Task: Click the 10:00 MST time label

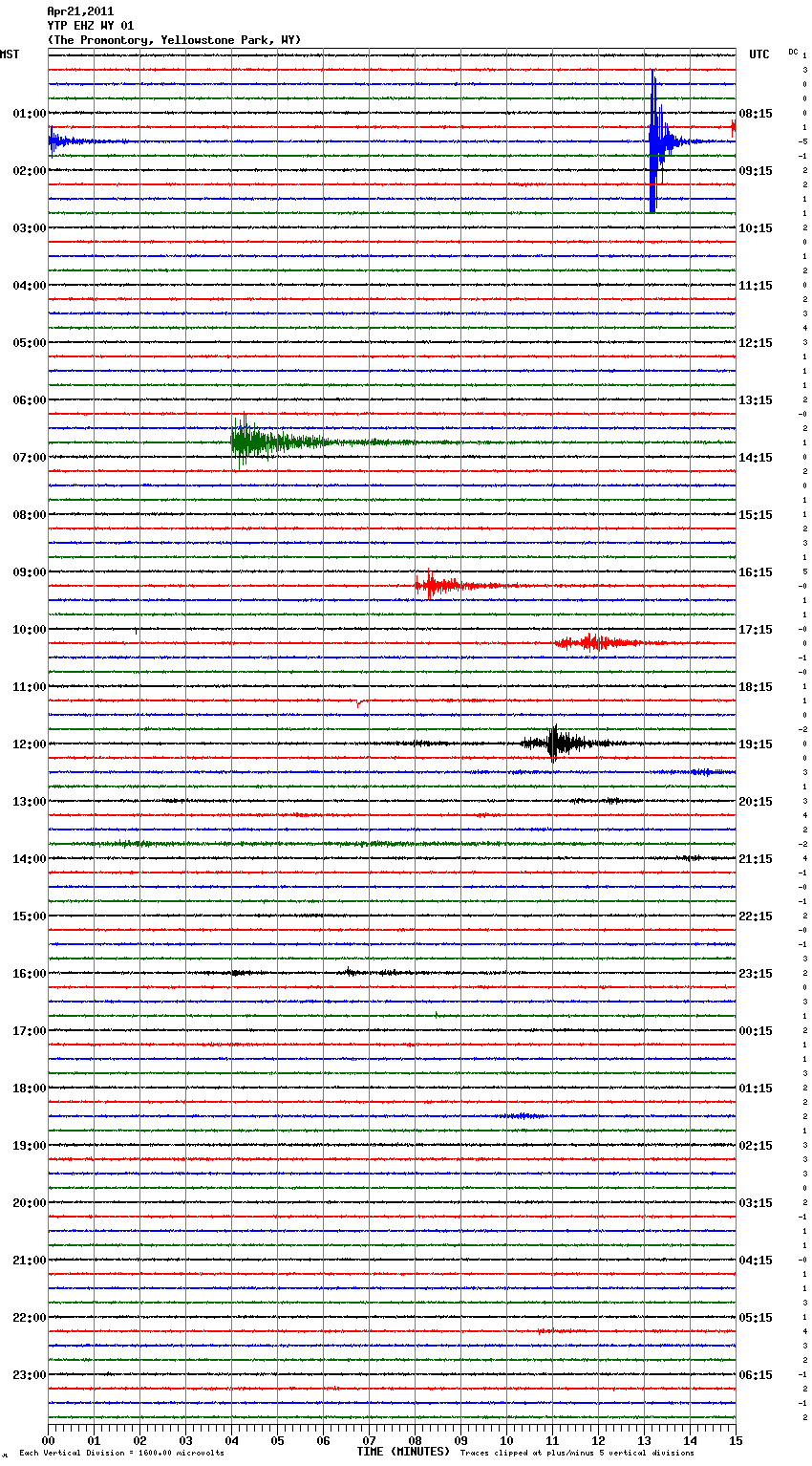Action: [29, 630]
